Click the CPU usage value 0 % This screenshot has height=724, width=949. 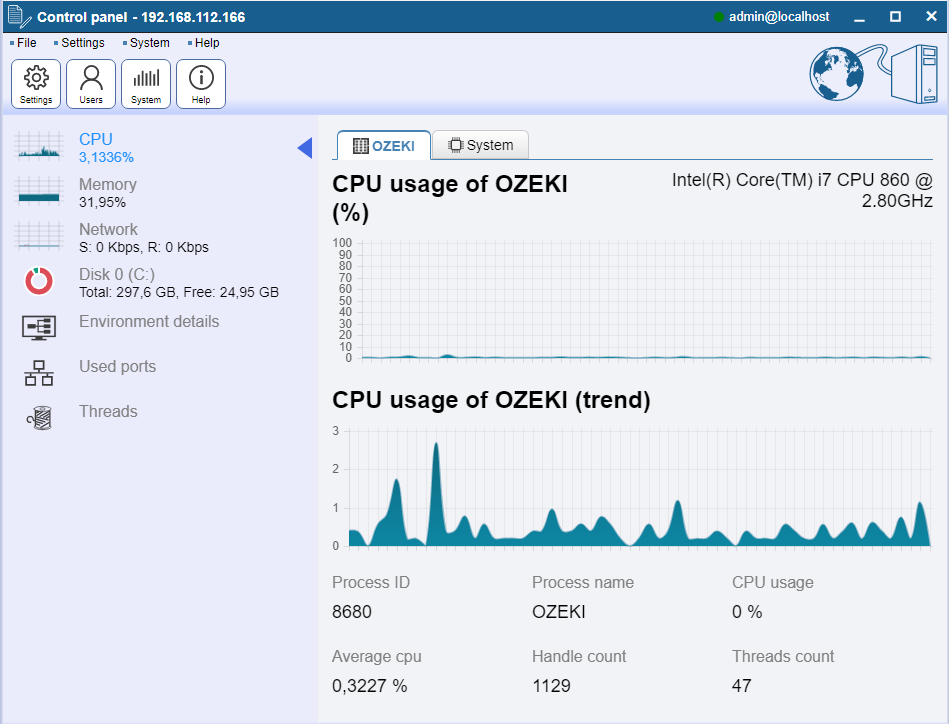point(747,612)
